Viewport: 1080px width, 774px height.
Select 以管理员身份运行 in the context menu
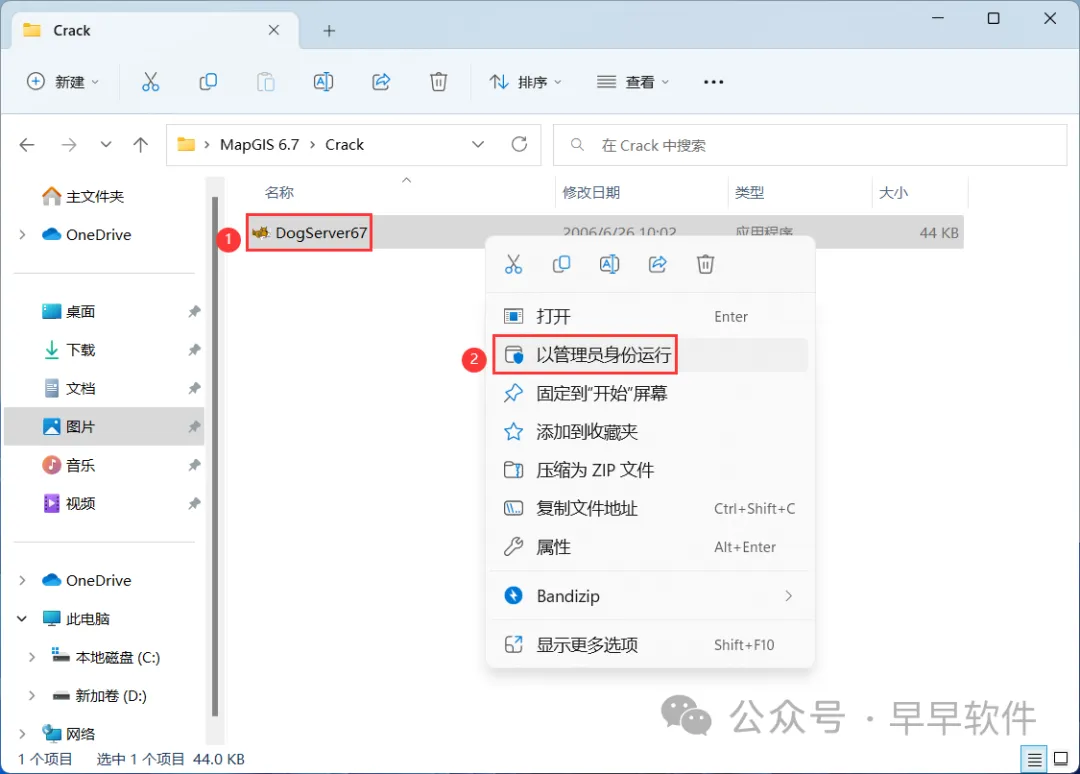(650, 355)
